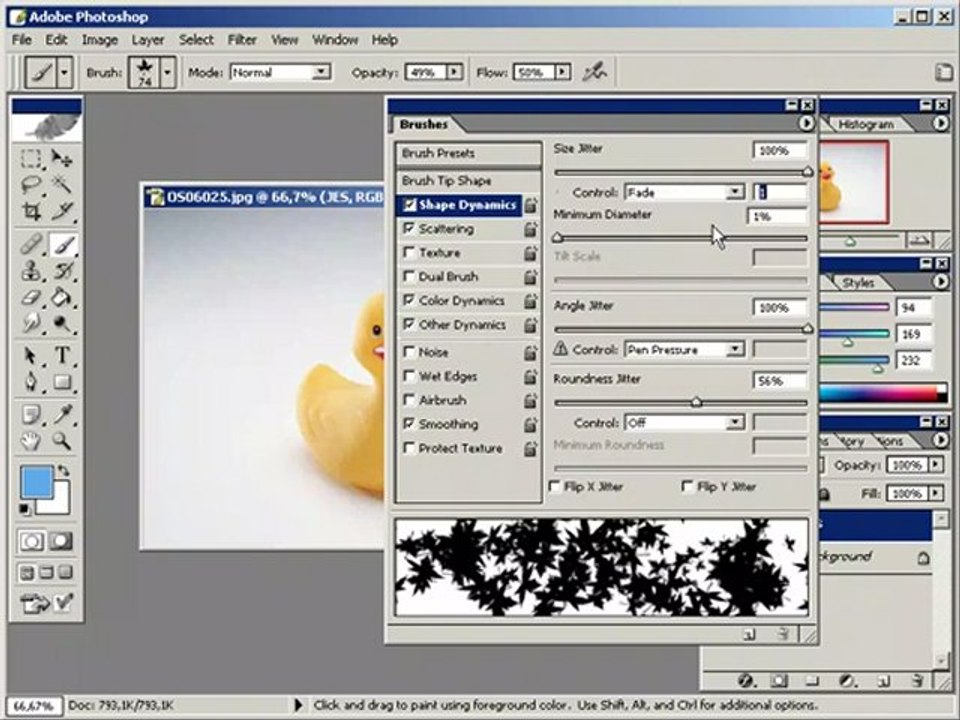Select the Rectangle shape tool
Screen dimensions: 960x720
[62, 382]
